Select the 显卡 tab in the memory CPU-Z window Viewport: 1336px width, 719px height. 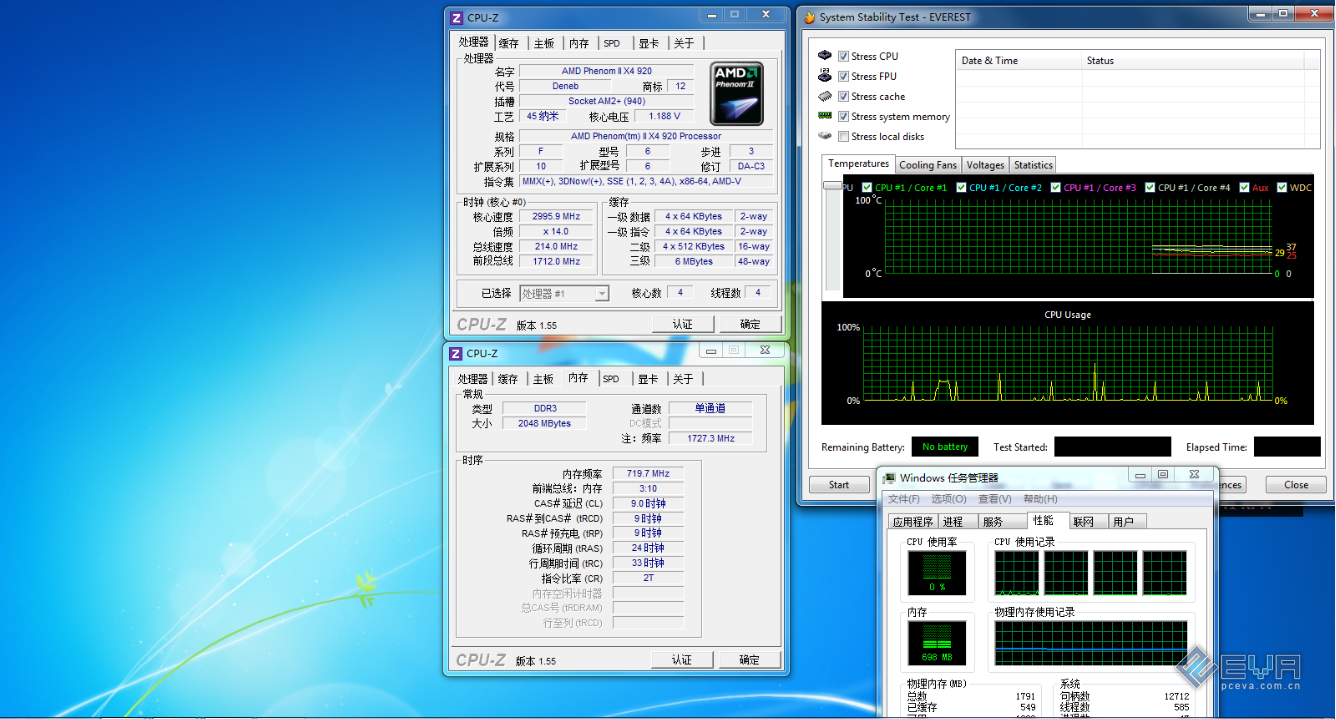[x=648, y=379]
